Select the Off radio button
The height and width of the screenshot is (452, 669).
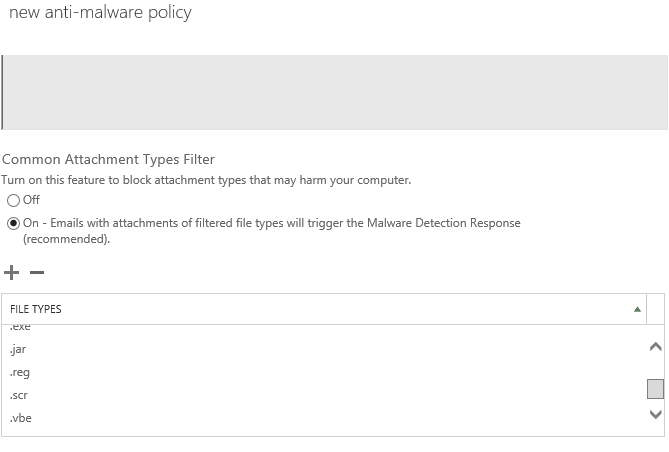[14, 200]
